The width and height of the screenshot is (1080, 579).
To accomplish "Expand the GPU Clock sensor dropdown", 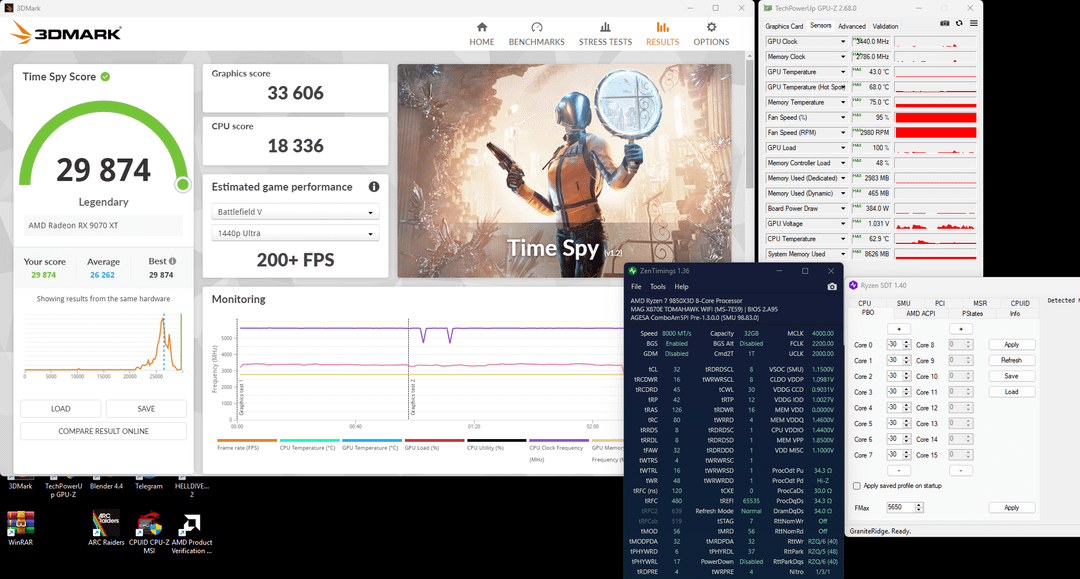I will coord(842,42).
